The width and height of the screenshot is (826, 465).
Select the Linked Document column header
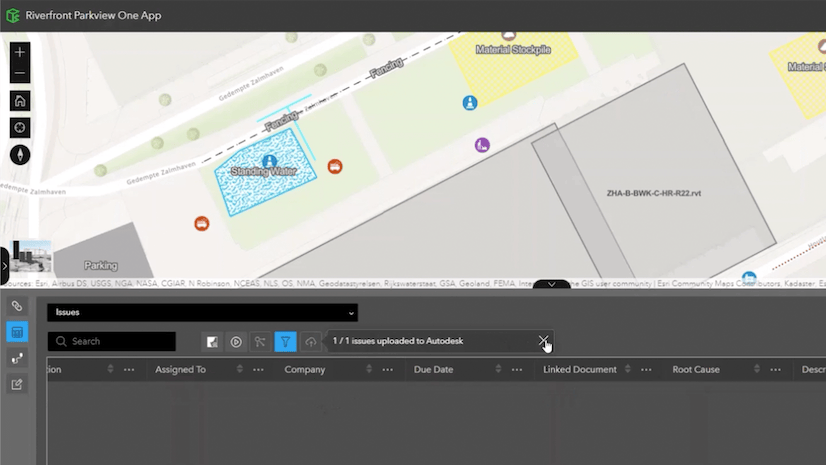579,370
